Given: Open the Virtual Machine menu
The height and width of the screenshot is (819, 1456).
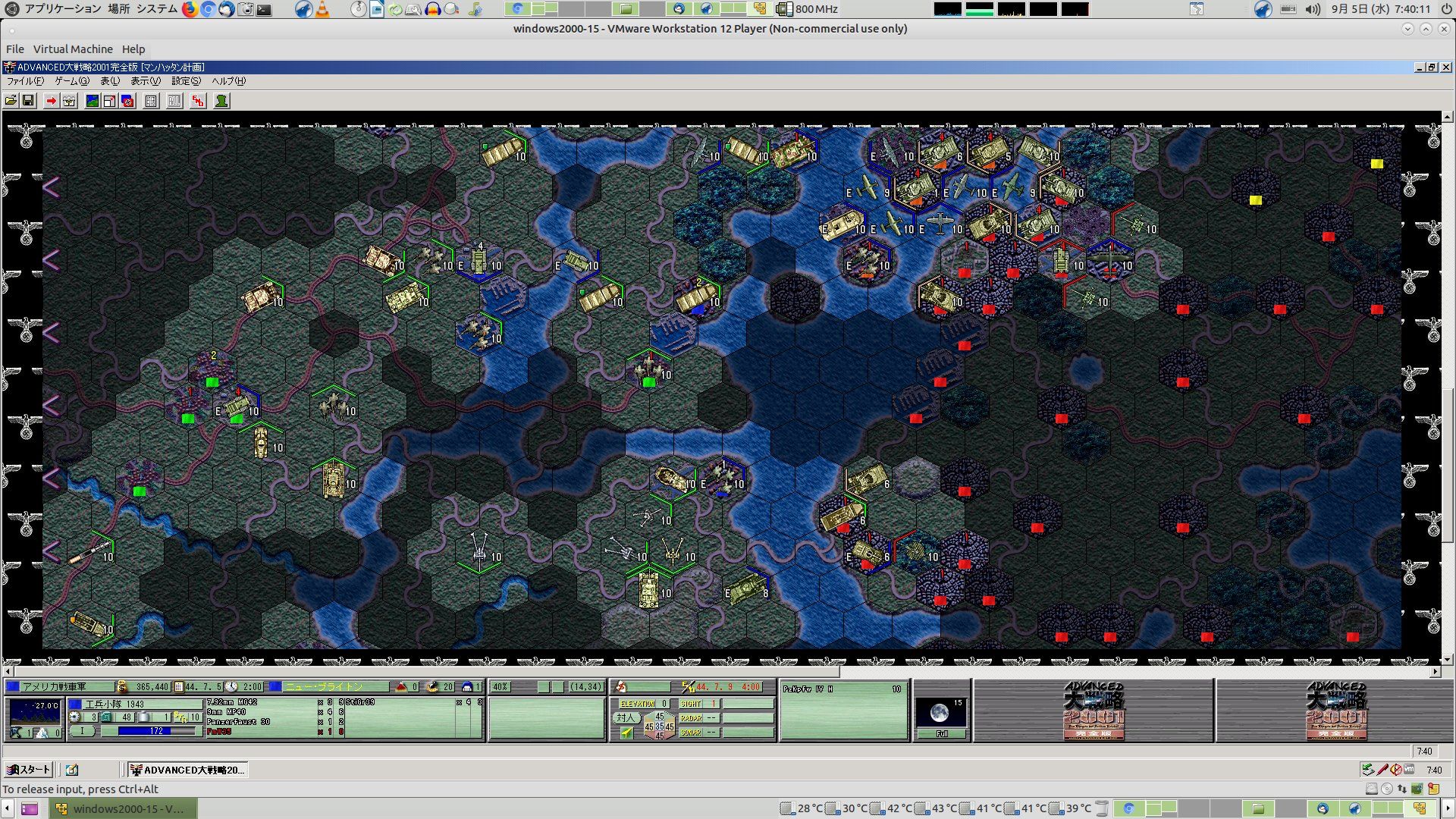Looking at the screenshot, I should click(73, 49).
